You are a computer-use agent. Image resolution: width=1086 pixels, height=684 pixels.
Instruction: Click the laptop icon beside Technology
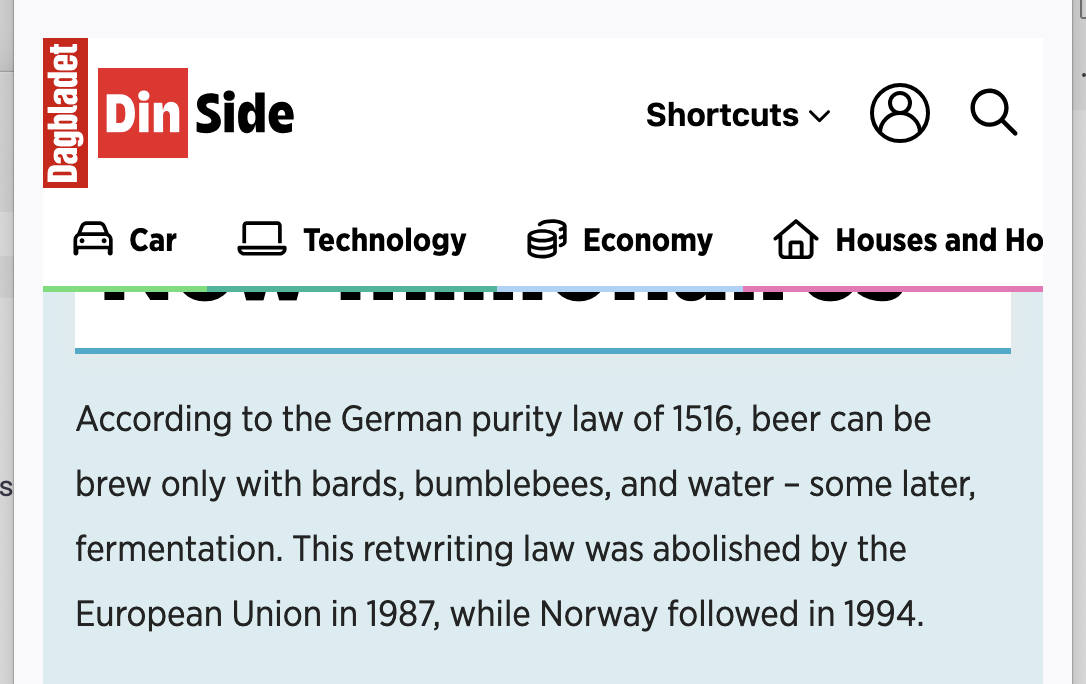pyautogui.click(x=261, y=240)
